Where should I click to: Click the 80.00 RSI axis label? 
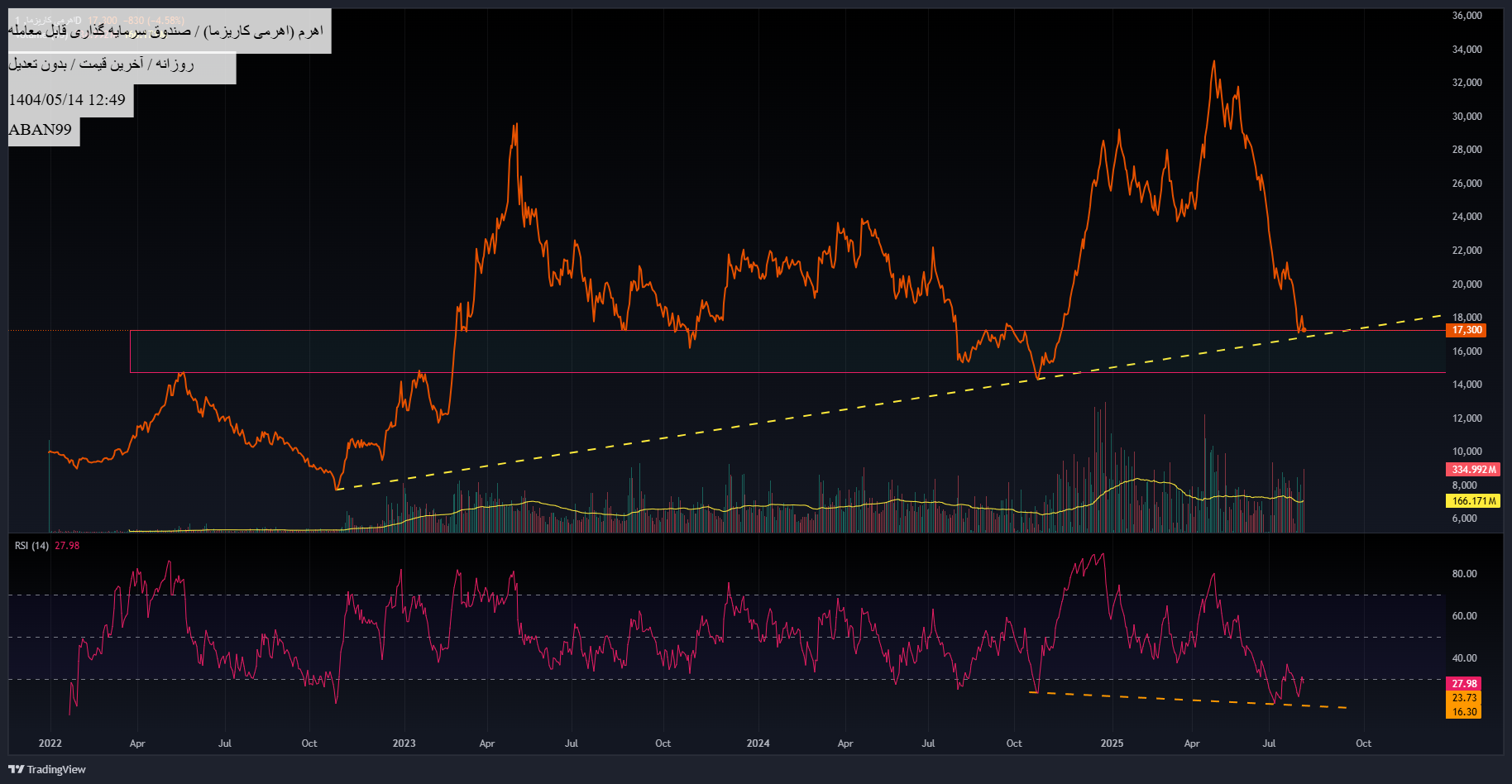point(1465,574)
